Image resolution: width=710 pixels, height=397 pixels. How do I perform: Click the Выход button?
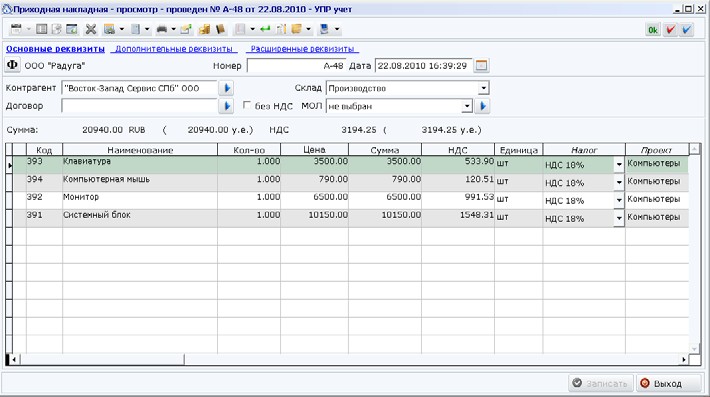click(x=668, y=383)
